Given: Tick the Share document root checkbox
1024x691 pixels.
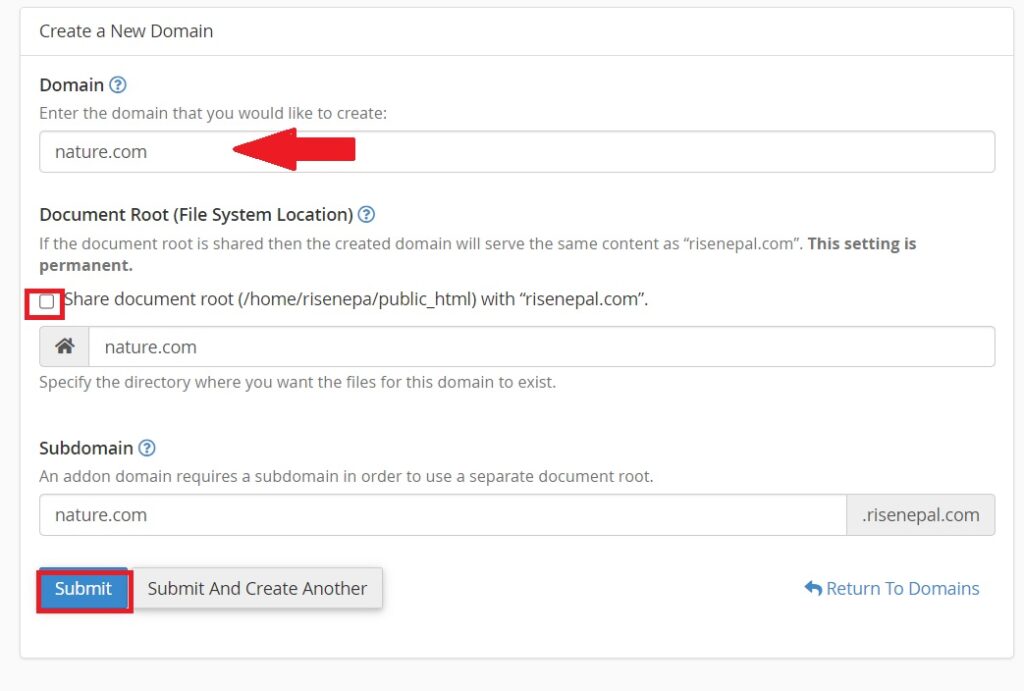Looking at the screenshot, I should (46, 301).
